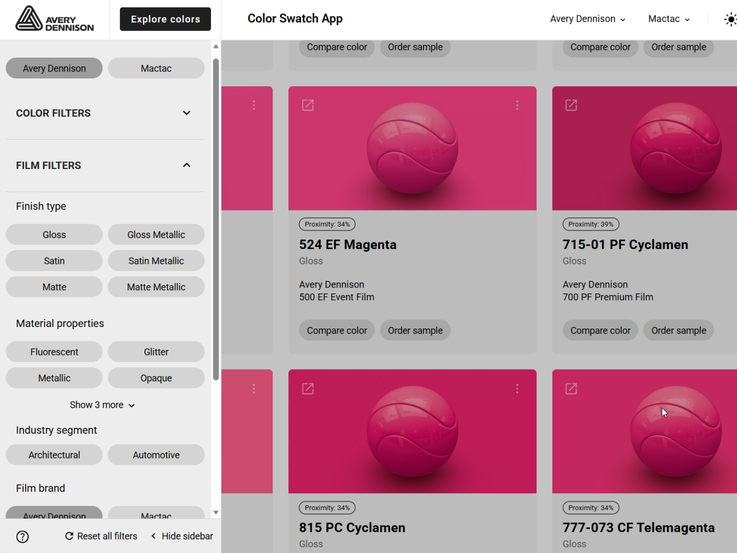
Task: Expand Show 3 more material properties
Action: click(102, 405)
